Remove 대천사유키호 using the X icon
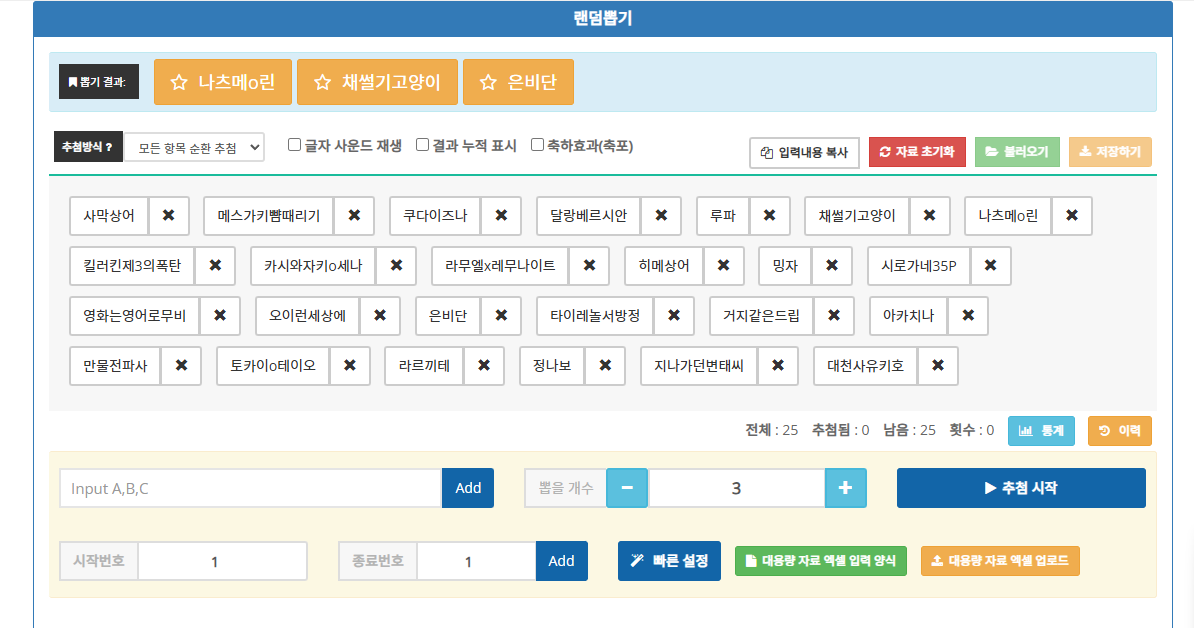Screen dimensions: 1194x628 tap(937, 365)
